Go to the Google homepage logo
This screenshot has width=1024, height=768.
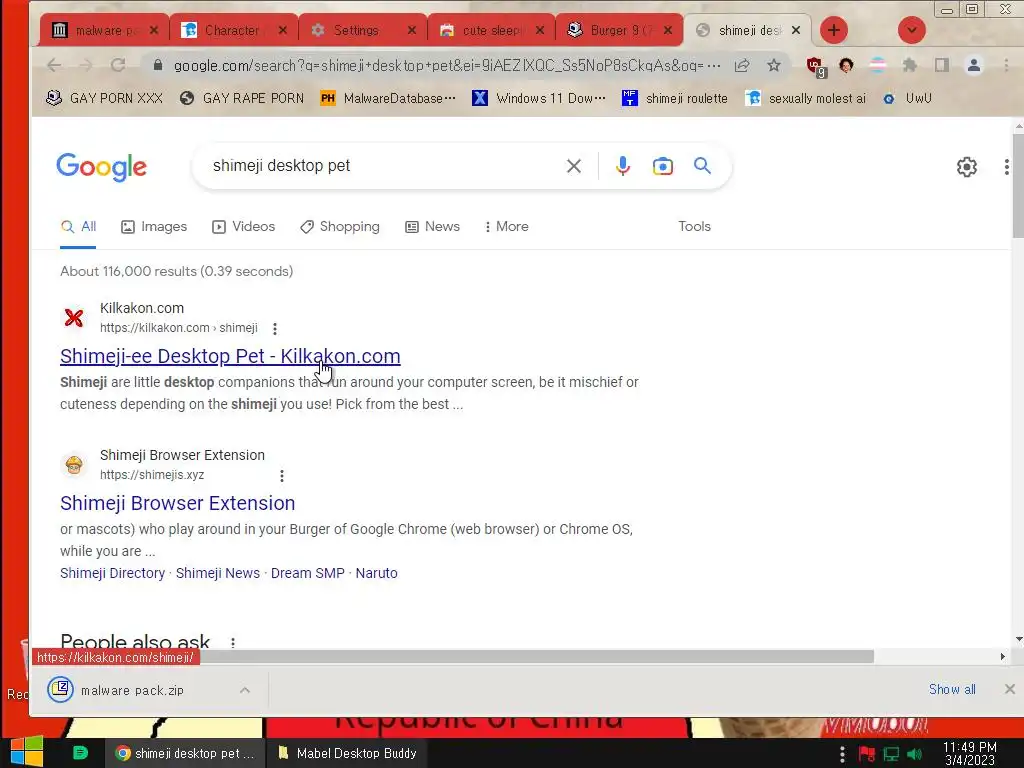[x=101, y=167]
